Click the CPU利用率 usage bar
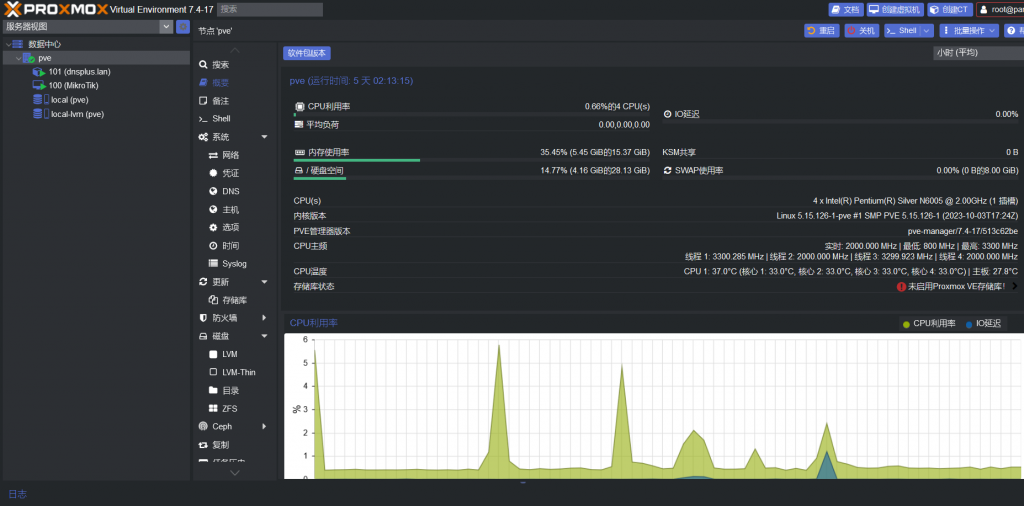This screenshot has height=506, width=1024. click(x=472, y=114)
